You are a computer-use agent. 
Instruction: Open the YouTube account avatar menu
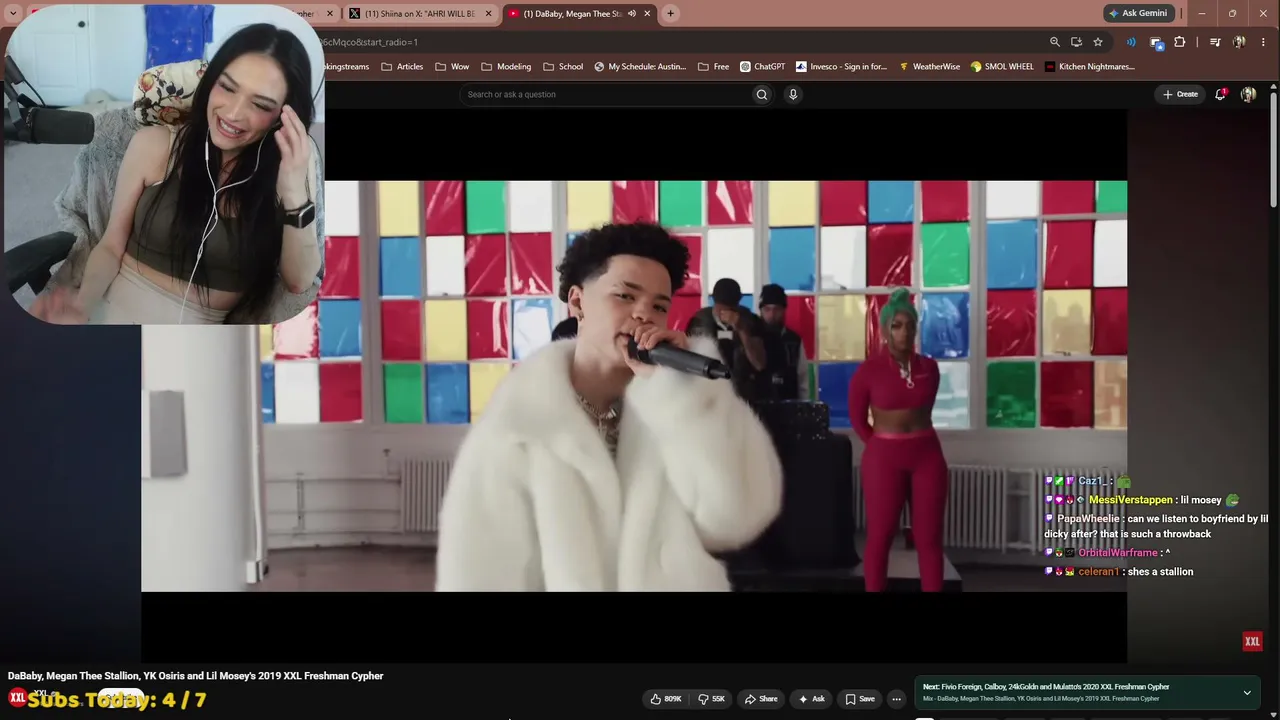pyautogui.click(x=1248, y=94)
